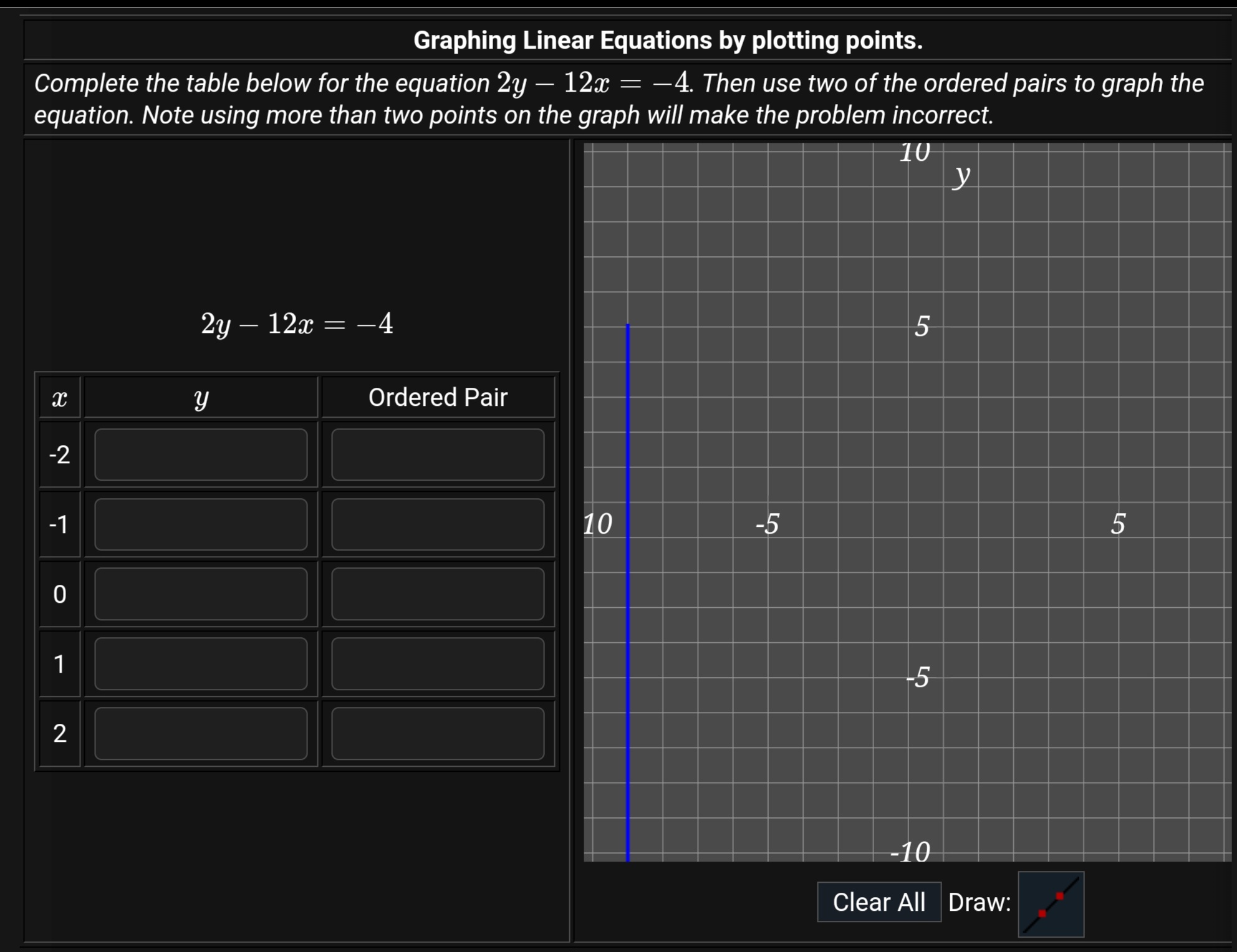Screen dimensions: 1237x952
Task: Click the y input field for x = 2
Action: (x=201, y=734)
